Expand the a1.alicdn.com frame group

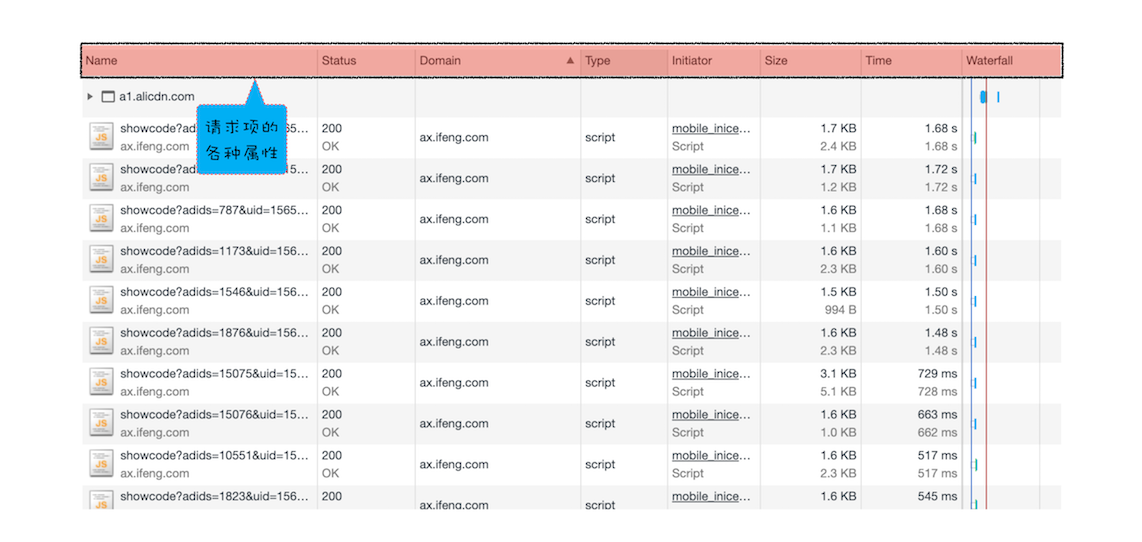tap(90, 97)
